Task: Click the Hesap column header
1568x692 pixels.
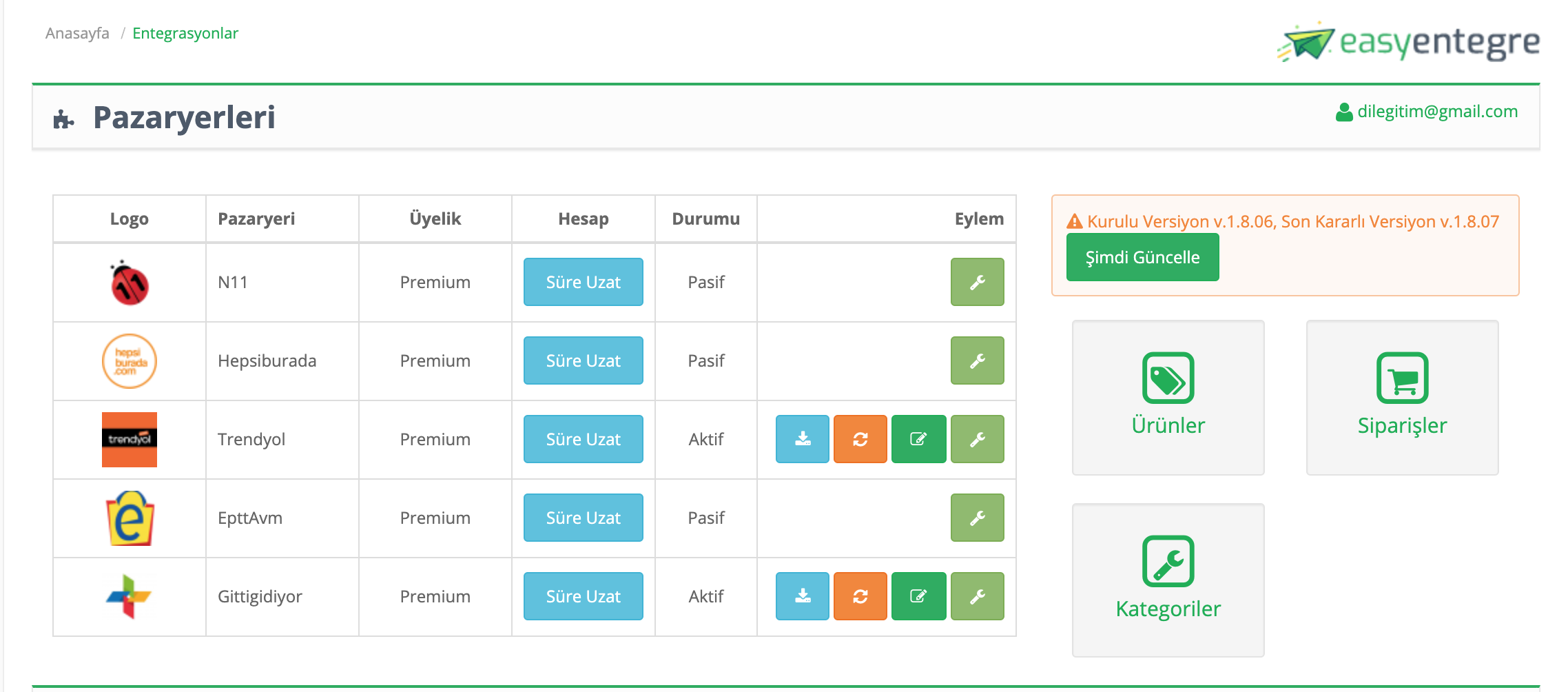Action: click(x=584, y=219)
